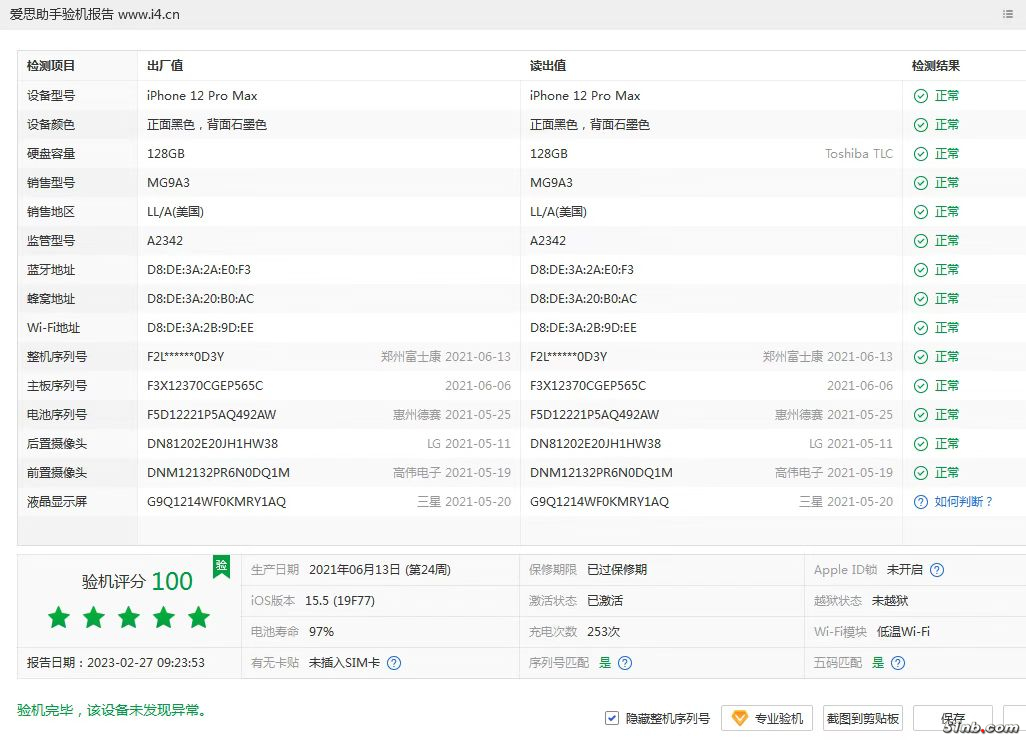Select read cellular address D8:DE:3A:20:B0:AC

click(583, 299)
